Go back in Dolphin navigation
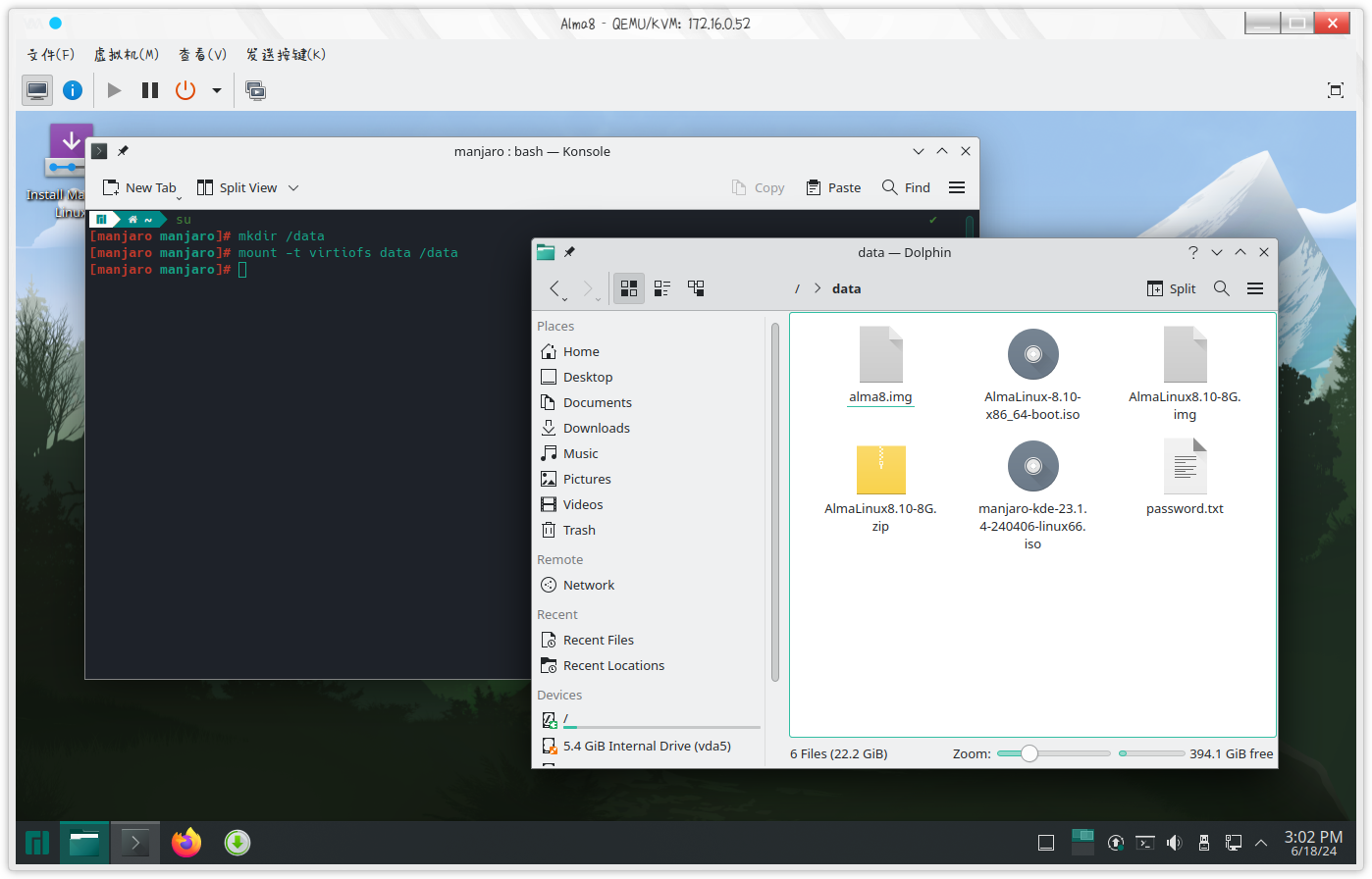 coord(554,288)
